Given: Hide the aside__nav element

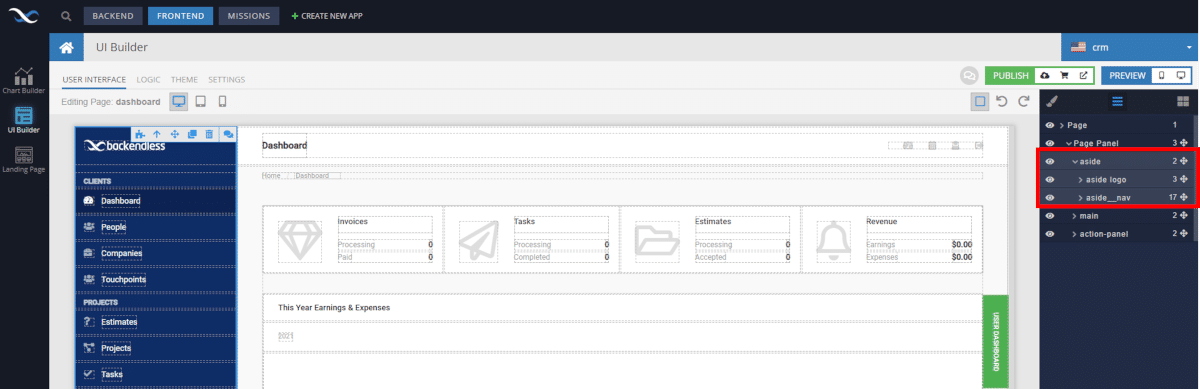Looking at the screenshot, I should (1050, 197).
